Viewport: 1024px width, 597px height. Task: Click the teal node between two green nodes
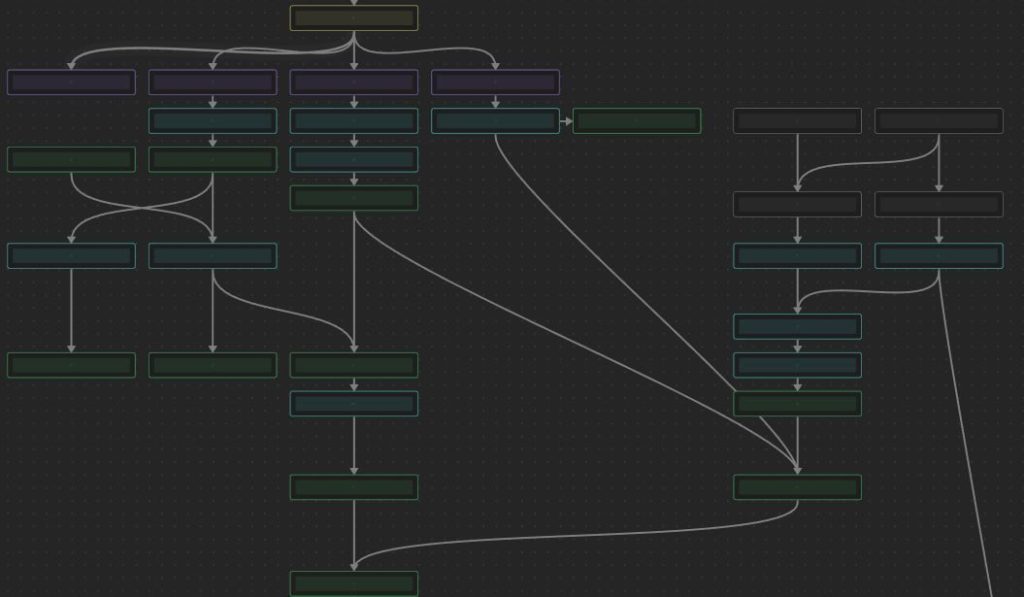click(354, 404)
